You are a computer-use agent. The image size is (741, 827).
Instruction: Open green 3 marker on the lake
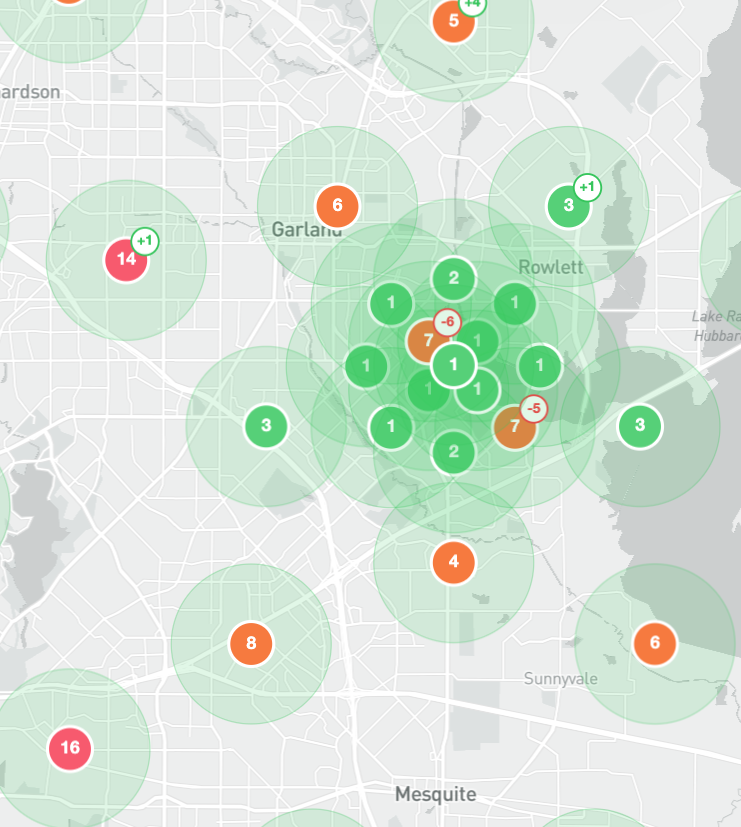click(640, 426)
